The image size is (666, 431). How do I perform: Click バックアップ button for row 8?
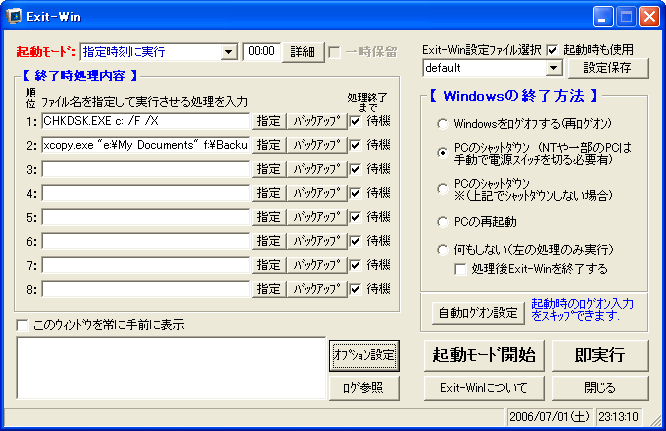pyautogui.click(x=317, y=289)
